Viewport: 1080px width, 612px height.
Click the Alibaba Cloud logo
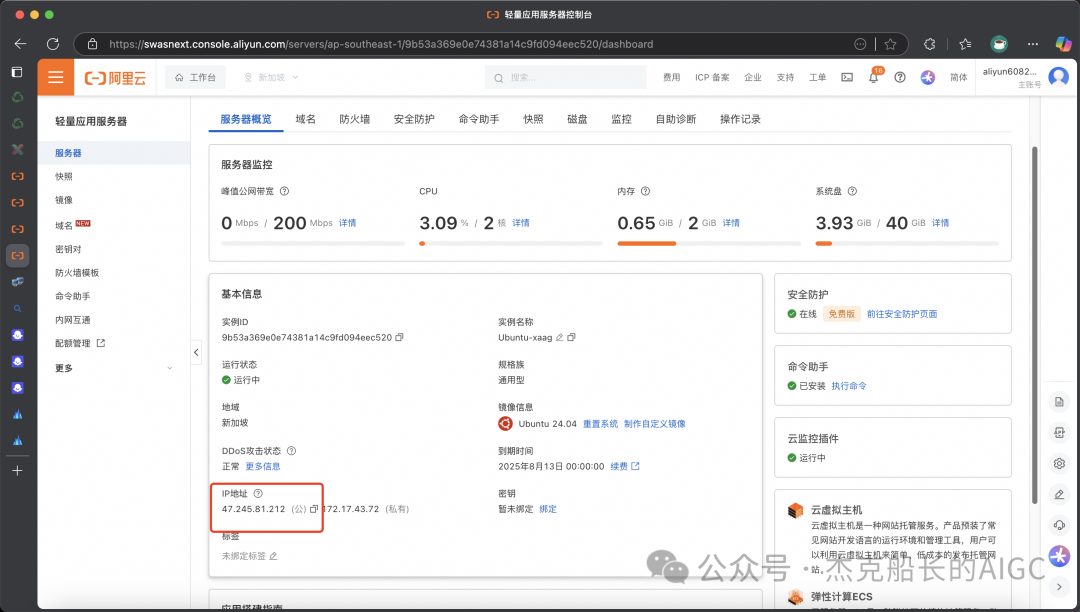tap(115, 78)
